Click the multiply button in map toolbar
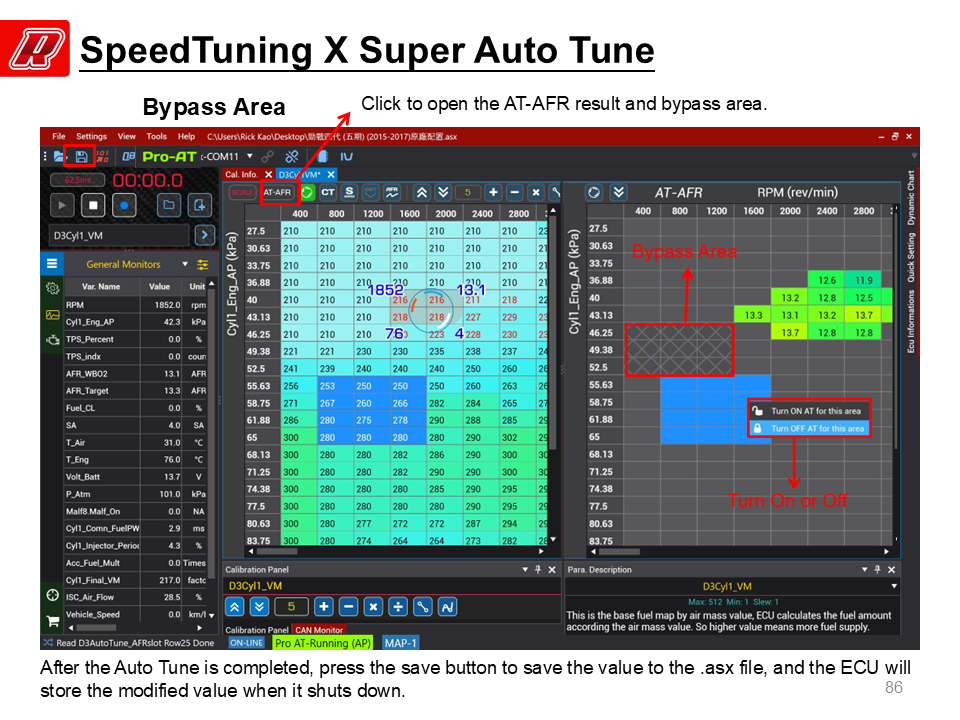This screenshot has height=720, width=960. point(536,193)
